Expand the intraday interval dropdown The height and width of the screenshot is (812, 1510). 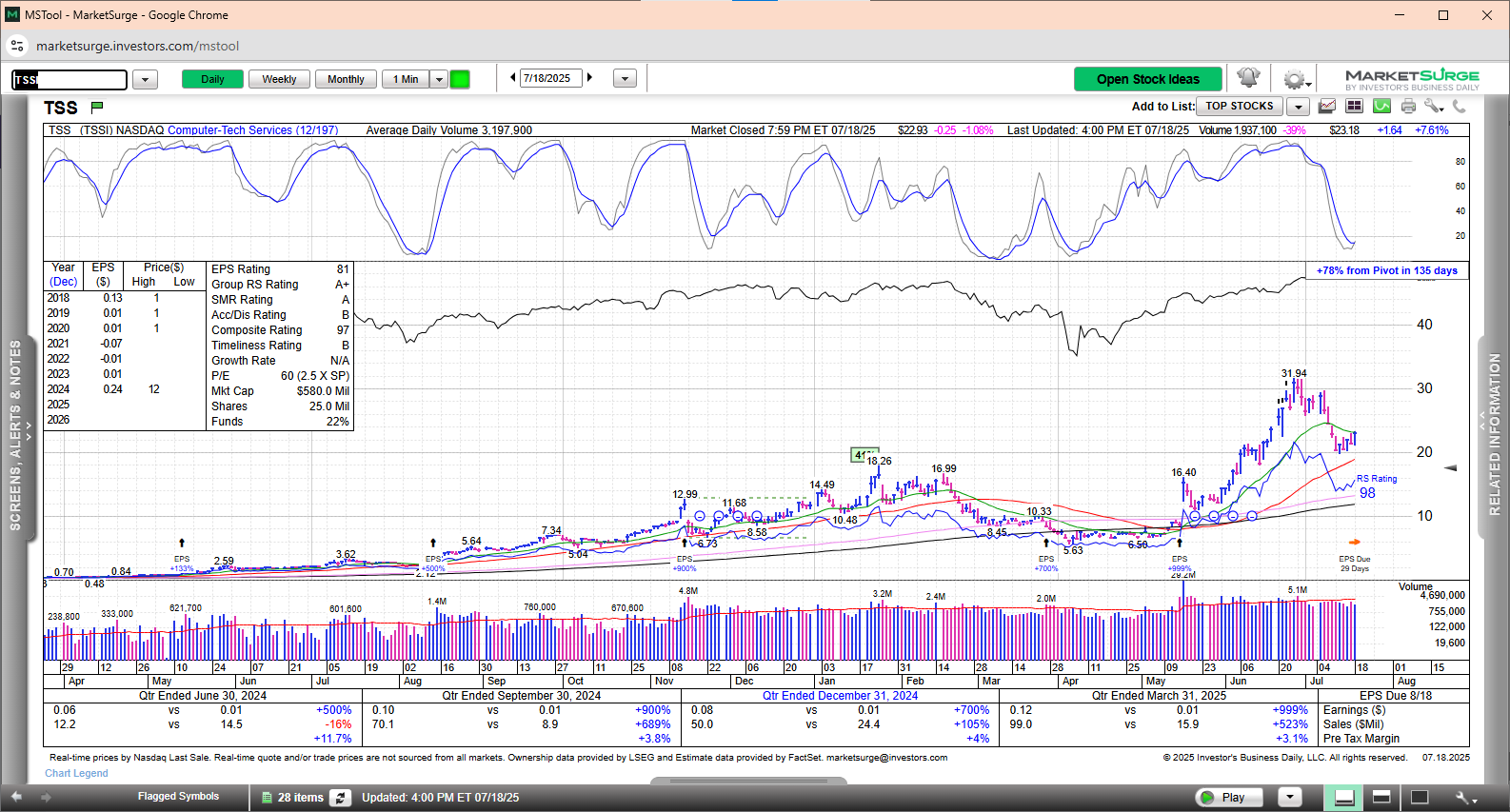439,79
